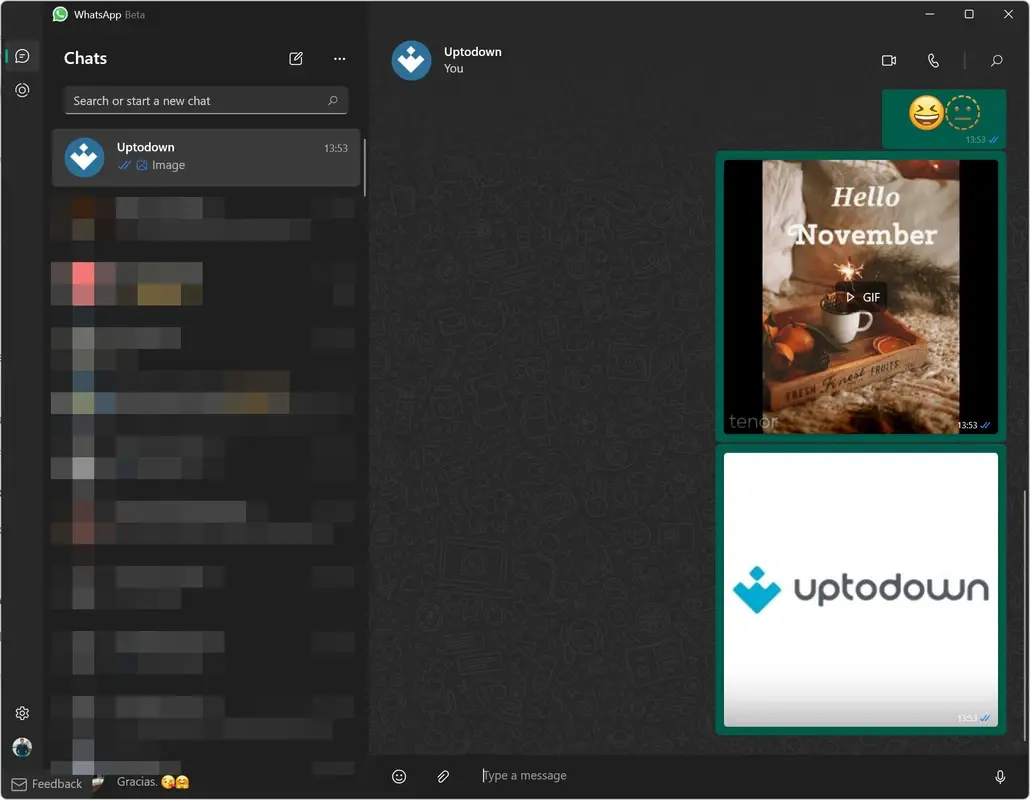Open the Feedback panel
The height and width of the screenshot is (800, 1030).
(46, 783)
